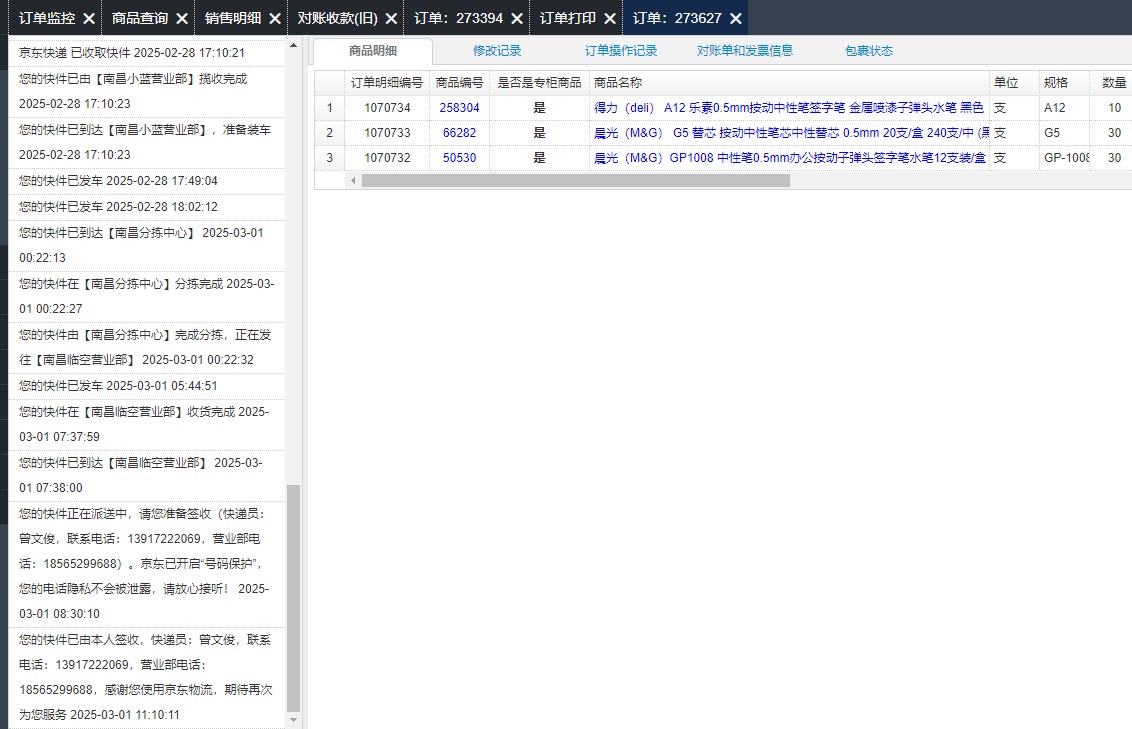Click the 是否是专柜商品 column header
Screen dimensions: 1132x729
tap(539, 83)
